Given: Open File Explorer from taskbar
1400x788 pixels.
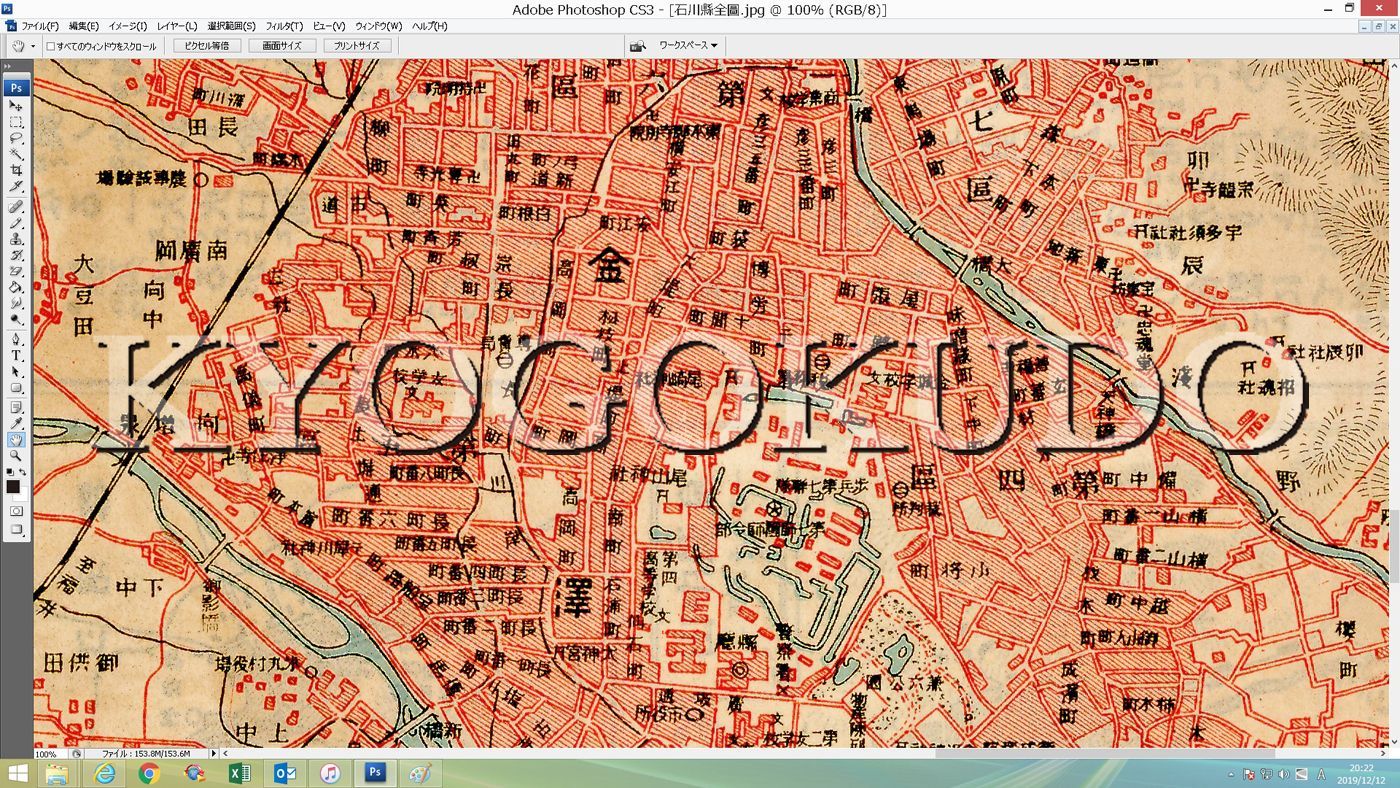Looking at the screenshot, I should click(x=56, y=773).
